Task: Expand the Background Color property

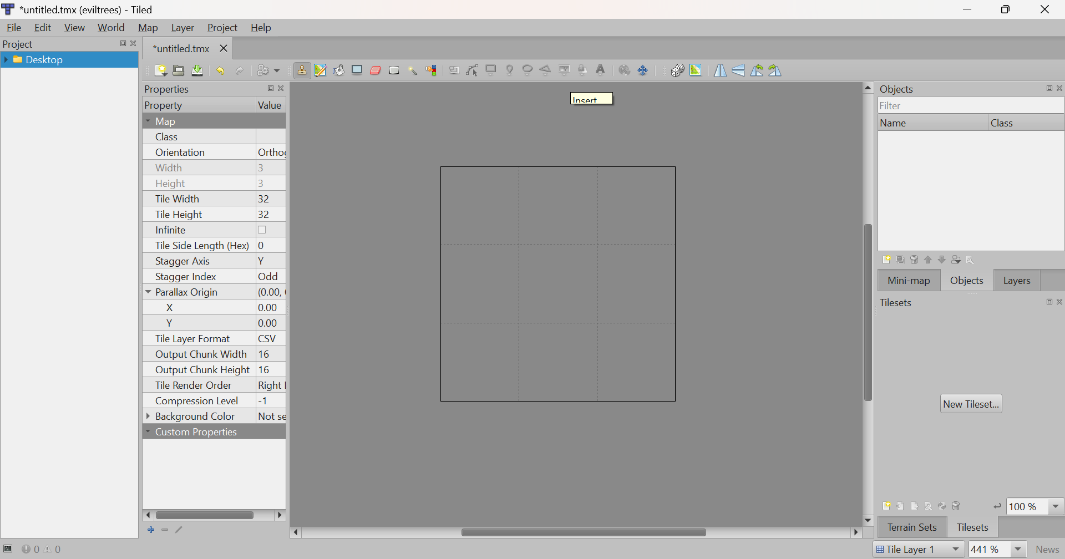Action: coord(148,416)
